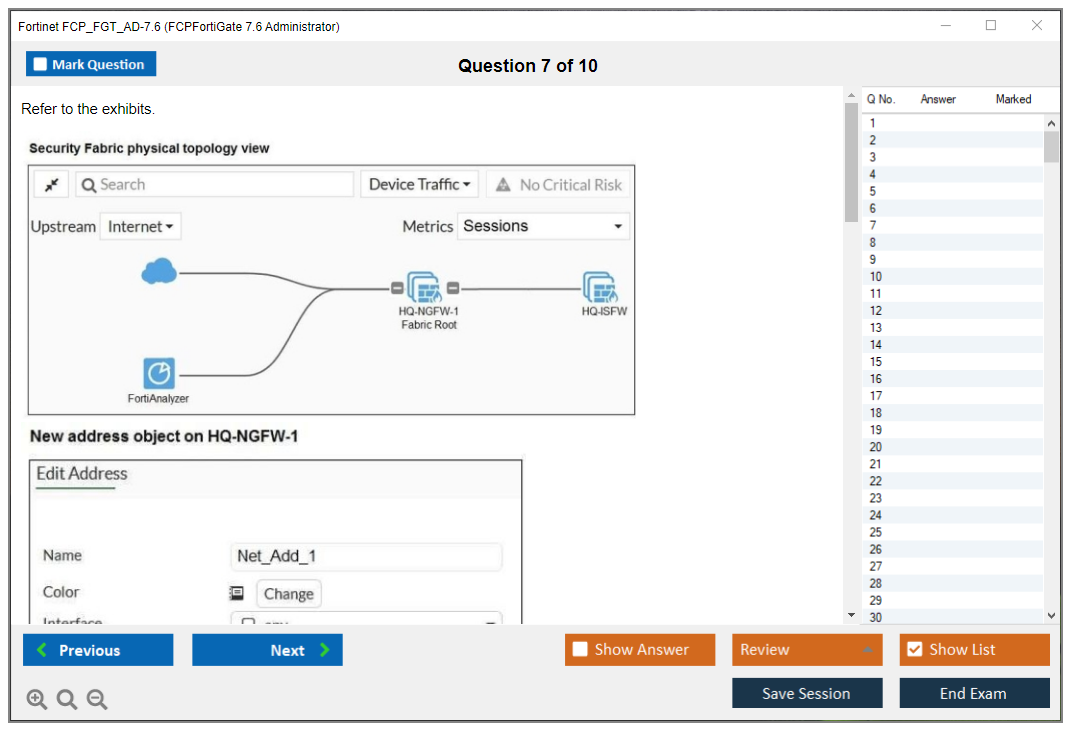The height and width of the screenshot is (735, 1075).
Task: Open the Device Traffic dropdown
Action: (419, 185)
